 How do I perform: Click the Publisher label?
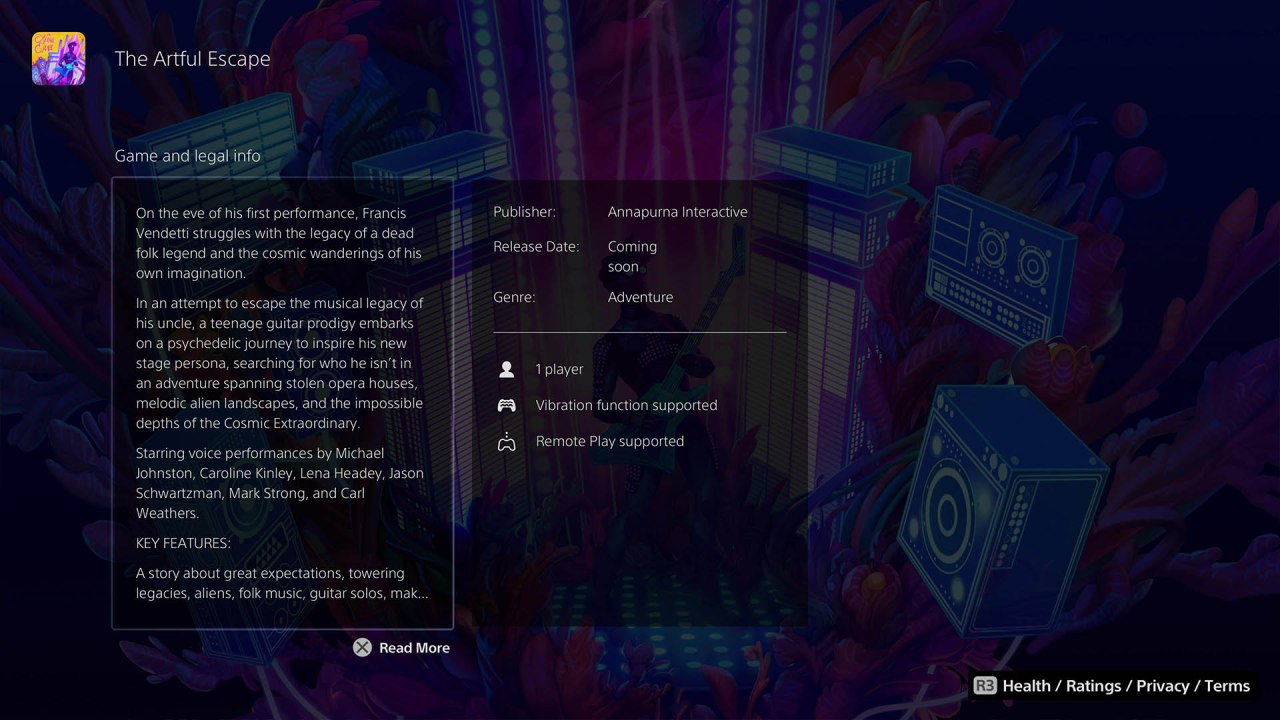click(524, 212)
